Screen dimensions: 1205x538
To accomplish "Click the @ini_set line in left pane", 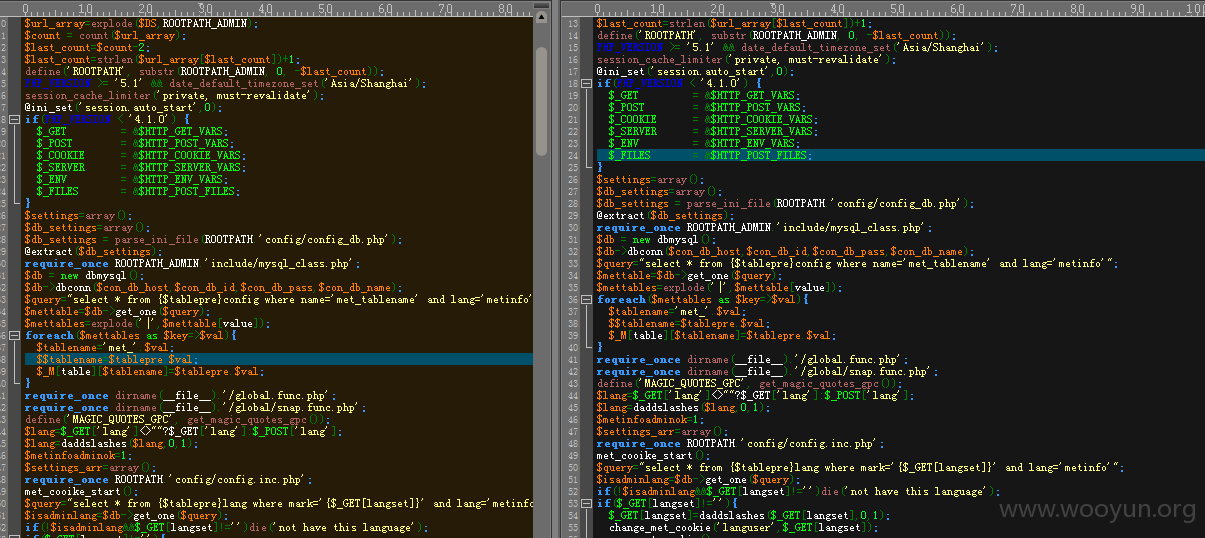I will point(122,107).
